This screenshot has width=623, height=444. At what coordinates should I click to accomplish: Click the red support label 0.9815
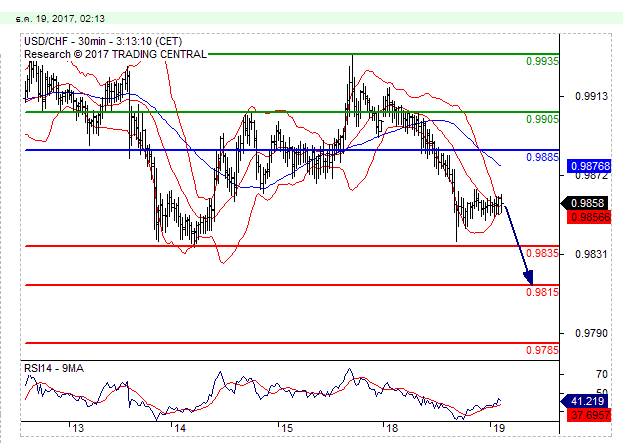542,293
